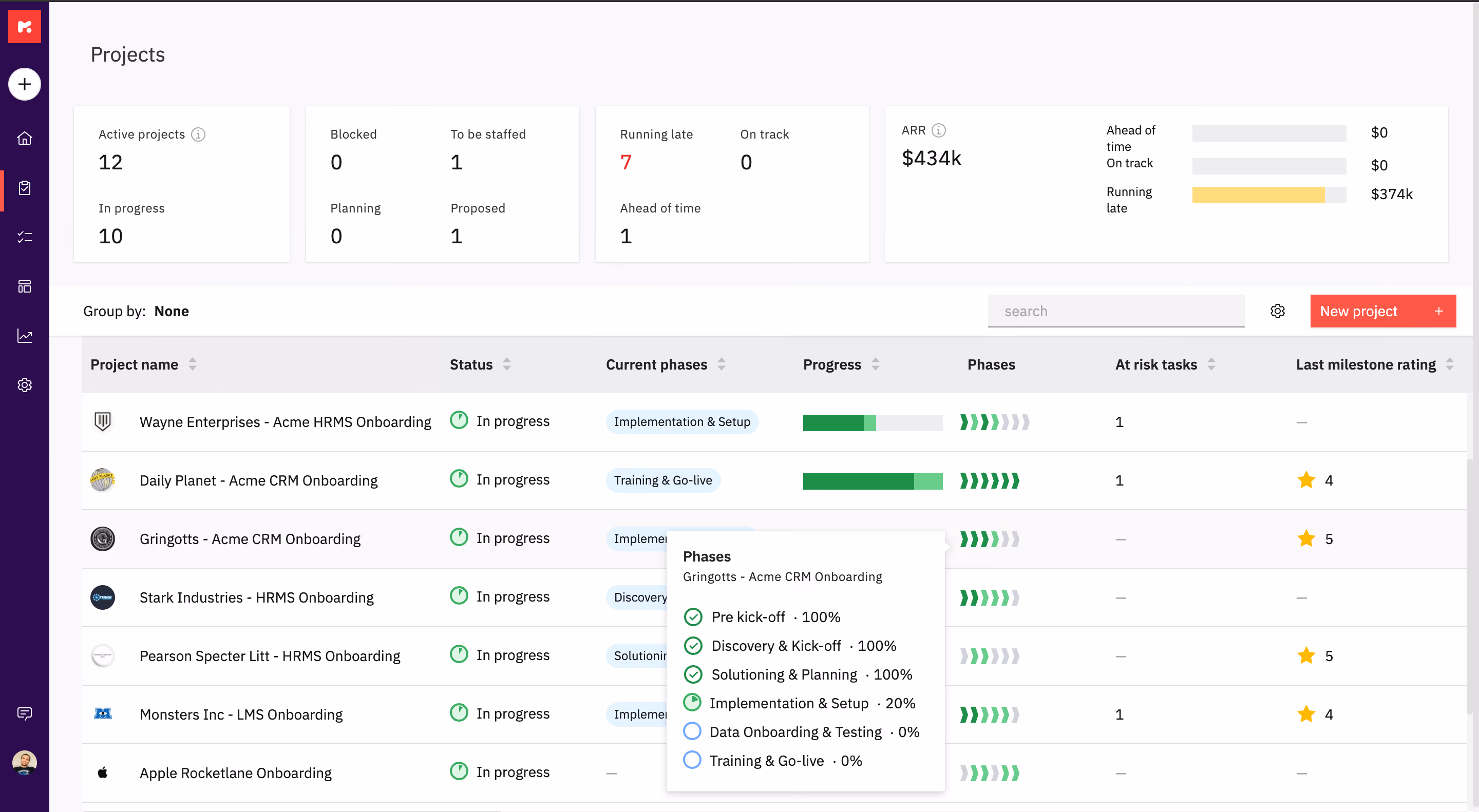
Task: Click Daily Planet progress bar
Action: 872,481
